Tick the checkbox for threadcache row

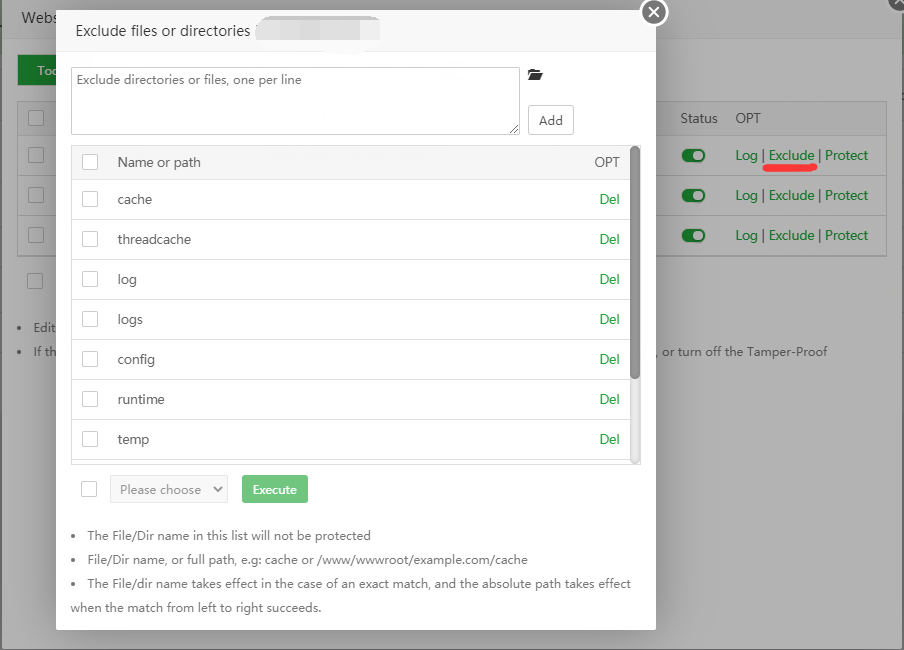[x=90, y=239]
